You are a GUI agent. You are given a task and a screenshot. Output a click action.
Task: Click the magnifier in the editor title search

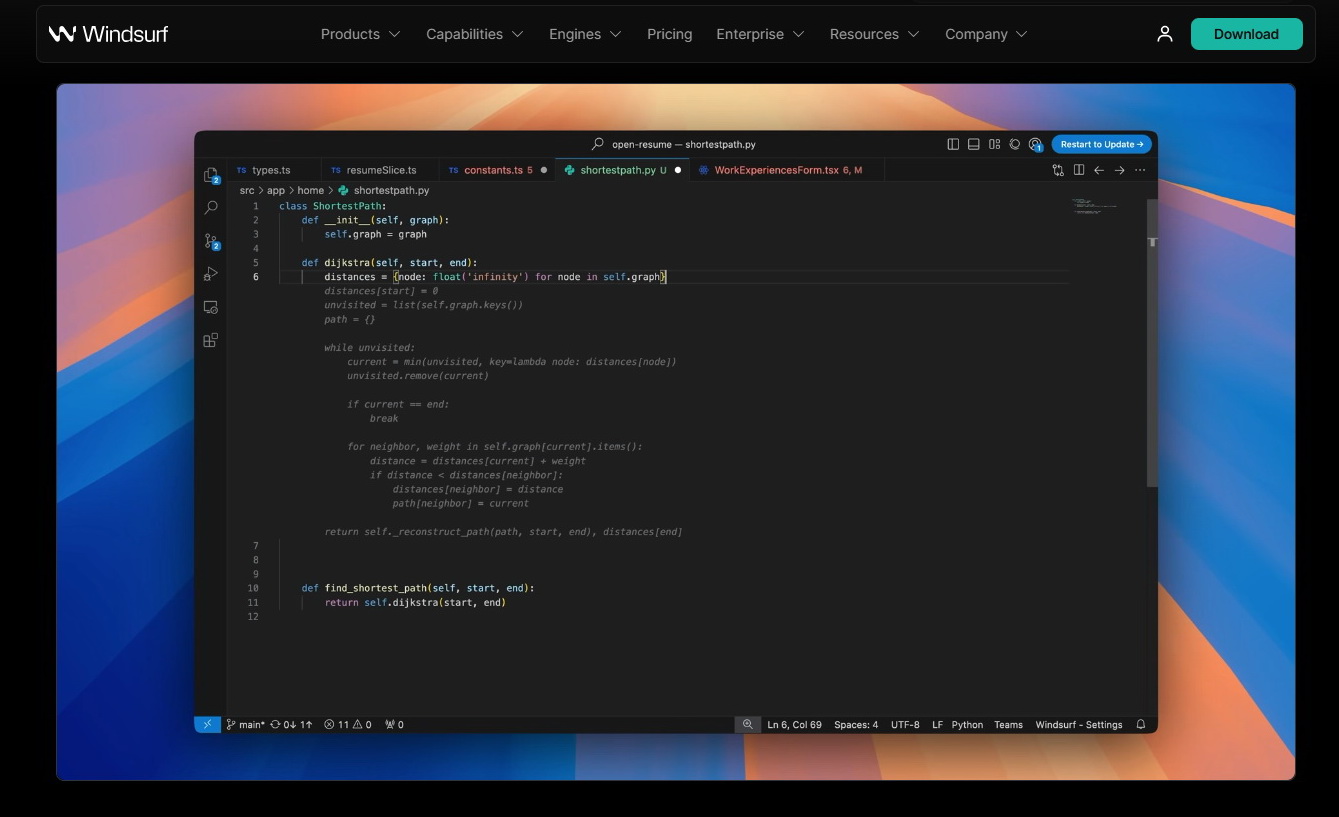pos(598,144)
